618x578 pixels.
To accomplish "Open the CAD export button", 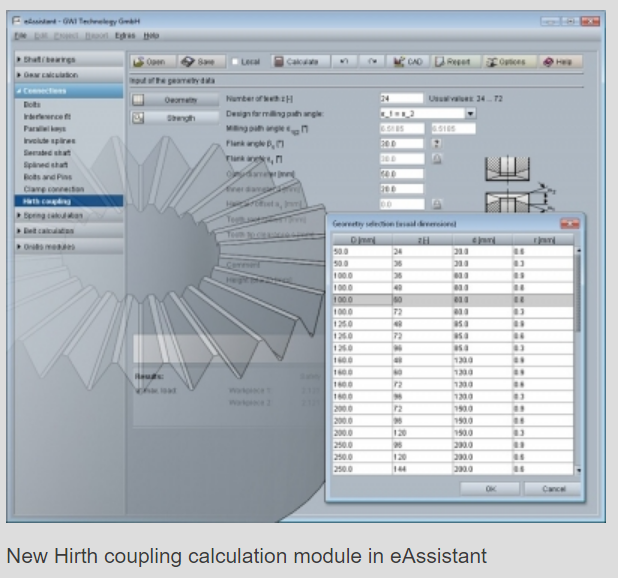I will (x=408, y=61).
